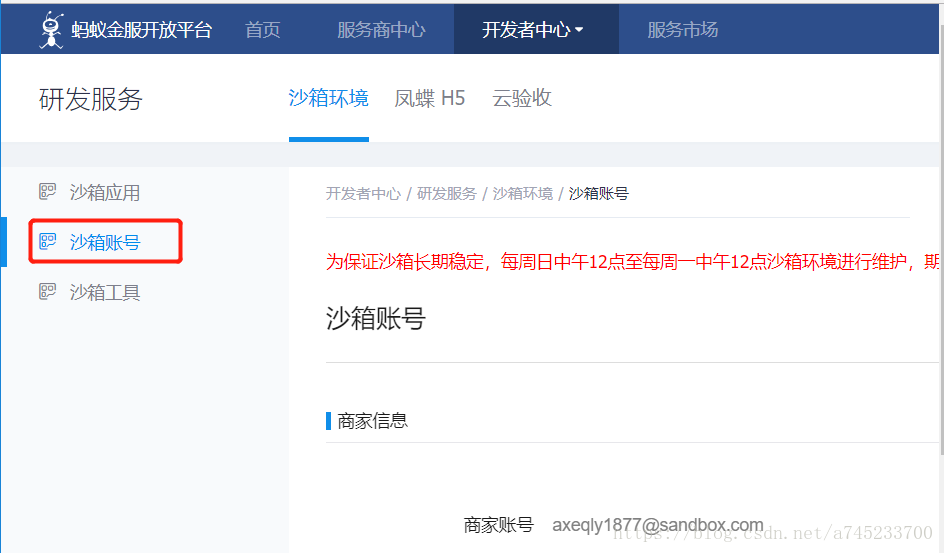Select the 沙箱环境 tab

[329, 98]
